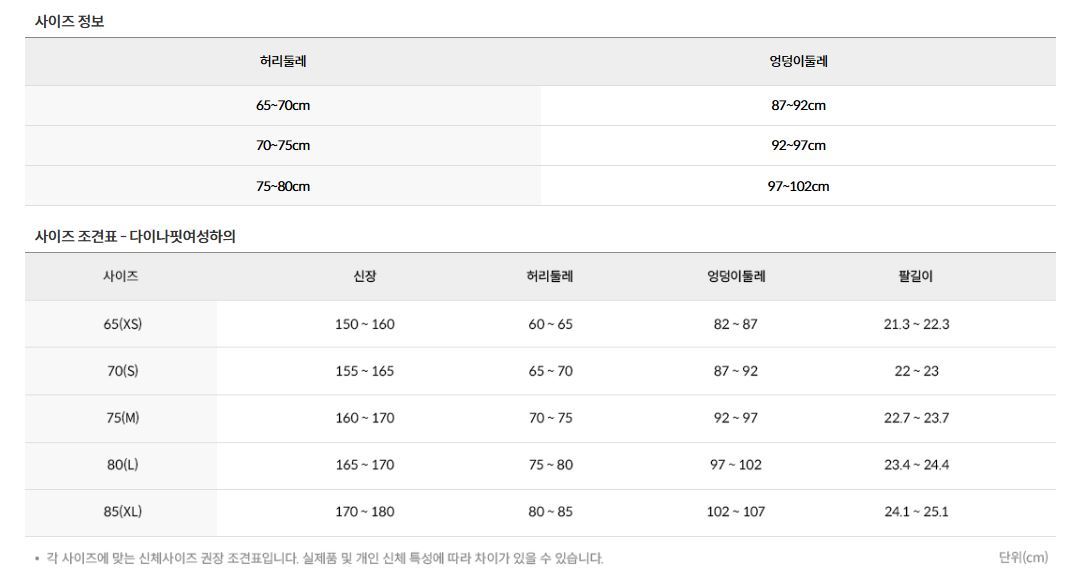Click the 65(XS) size row label

tap(123, 324)
